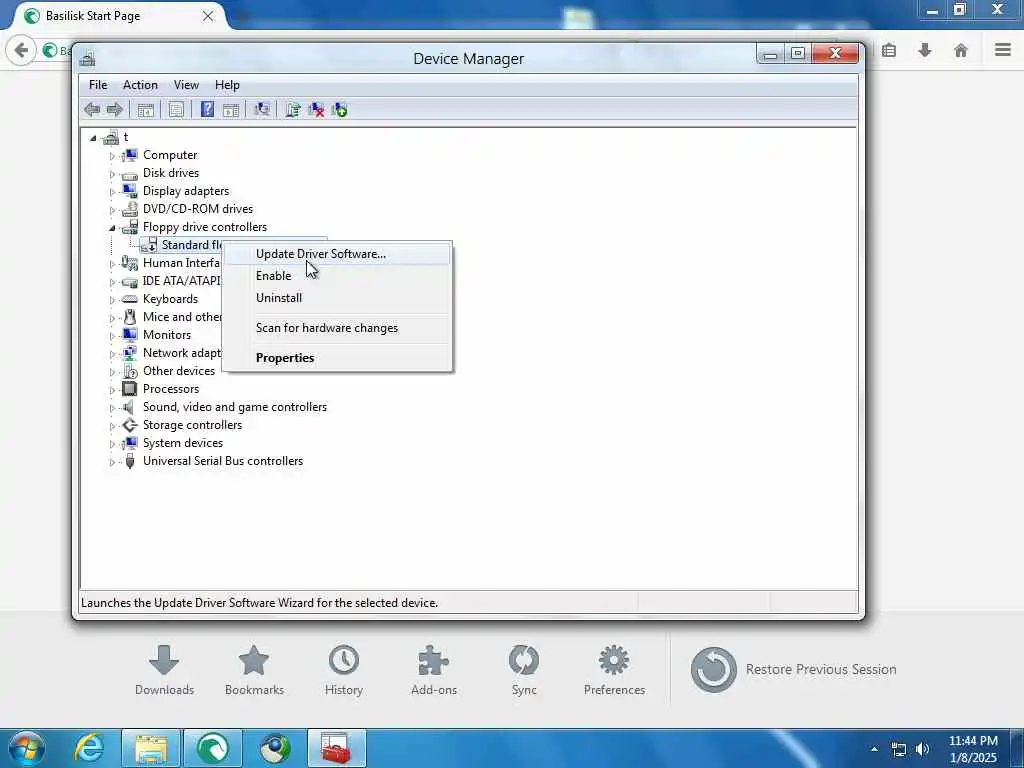
Task: Select the Processors tree label
Action: coord(171,389)
